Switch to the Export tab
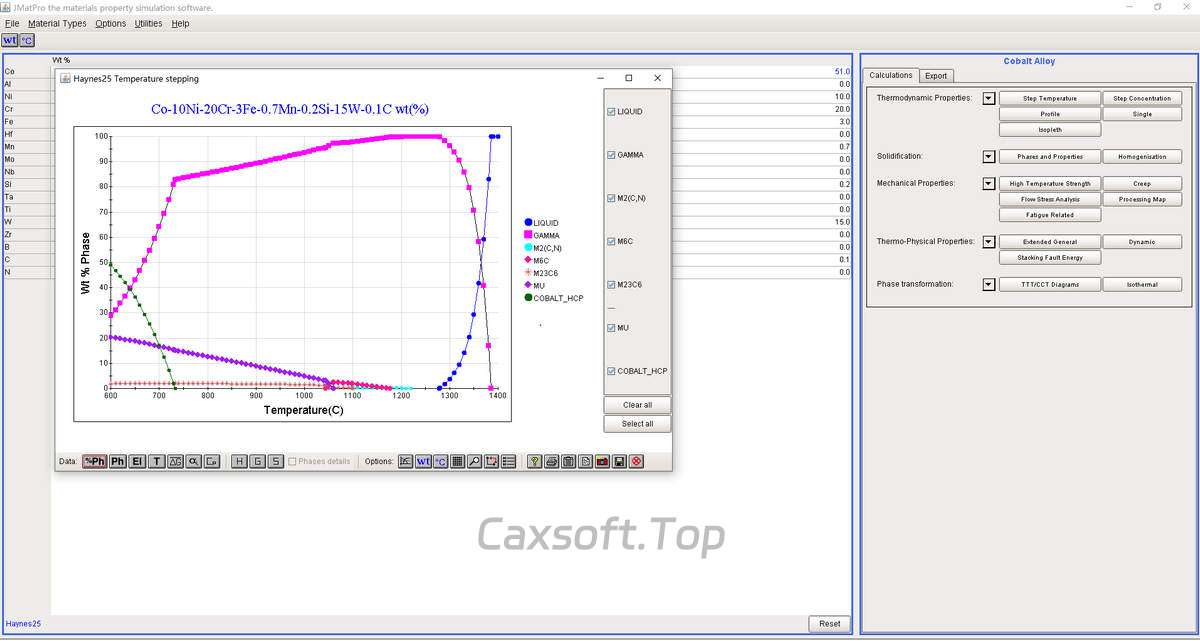Viewport: 1200px width, 641px height. [936, 76]
